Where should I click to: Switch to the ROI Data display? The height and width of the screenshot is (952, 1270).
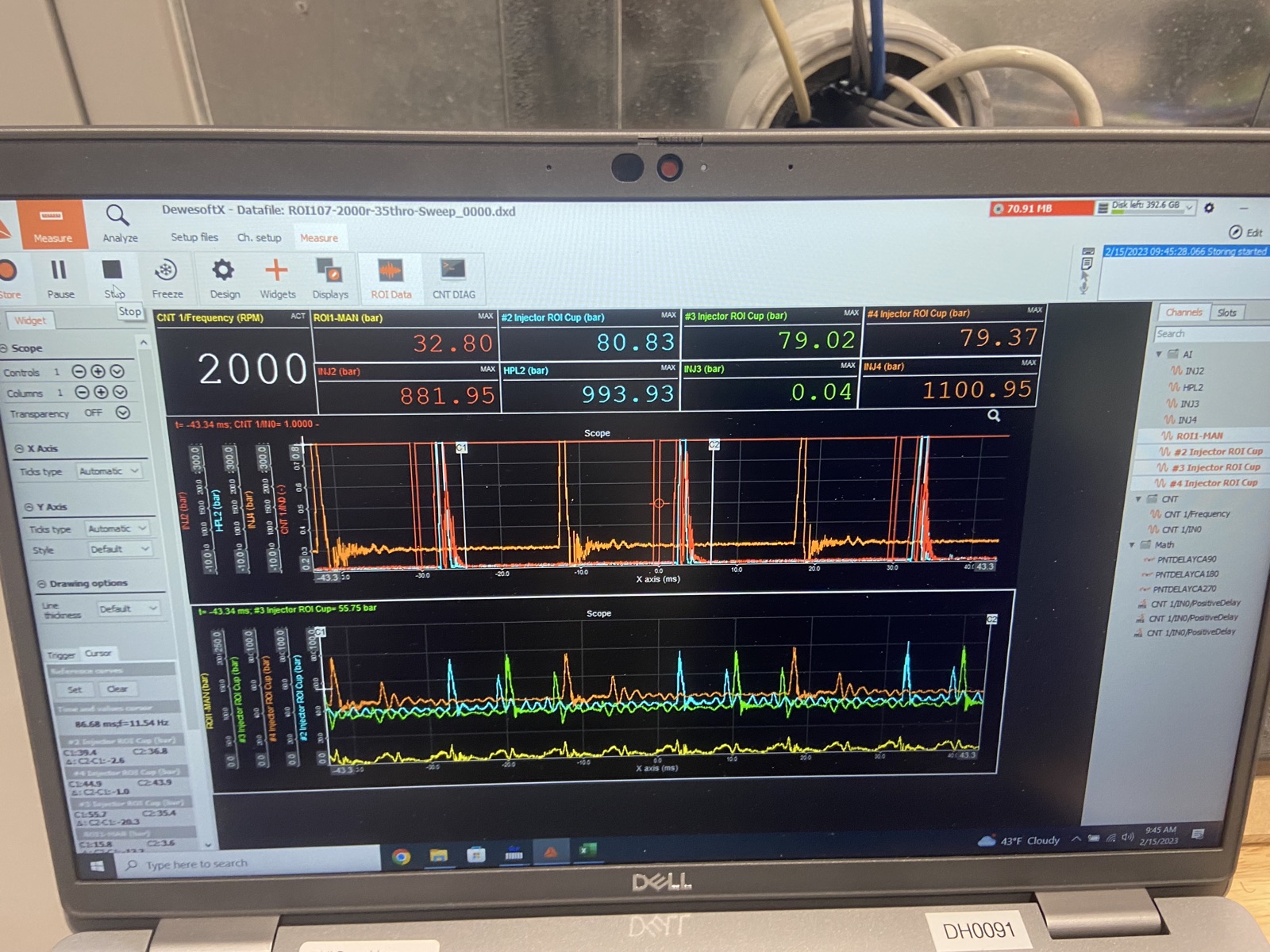tap(391, 278)
